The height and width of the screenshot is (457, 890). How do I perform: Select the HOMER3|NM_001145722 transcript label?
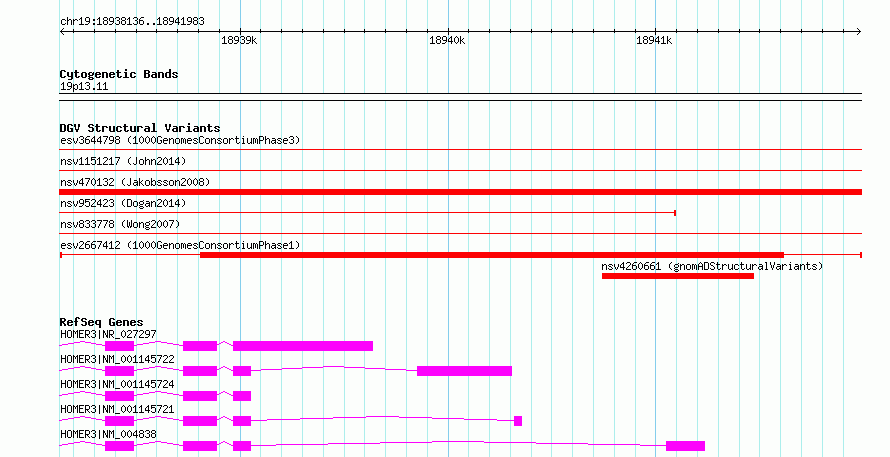tap(117, 359)
